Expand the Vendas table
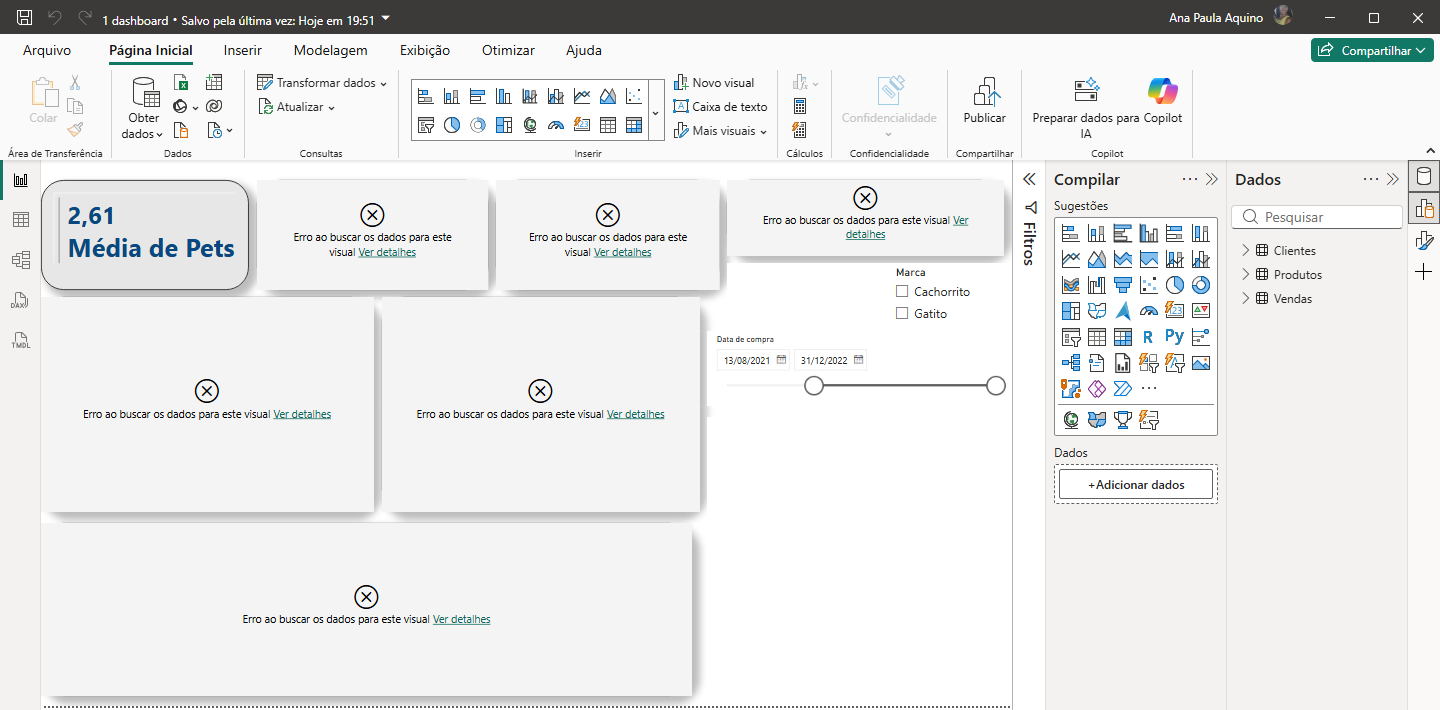Viewport: 1440px width, 710px height. click(x=1246, y=298)
